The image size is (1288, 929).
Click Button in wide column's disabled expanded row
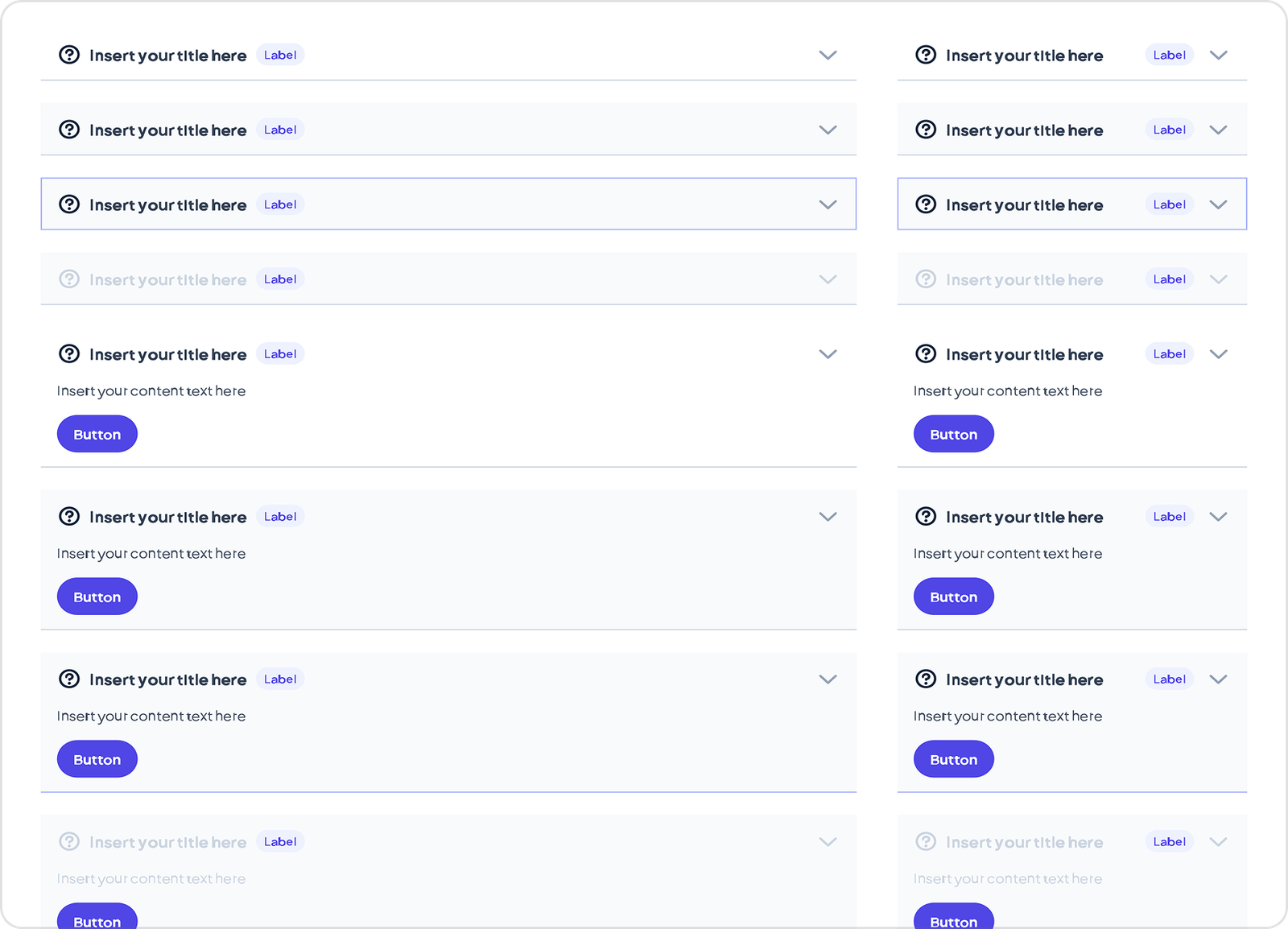point(97,916)
